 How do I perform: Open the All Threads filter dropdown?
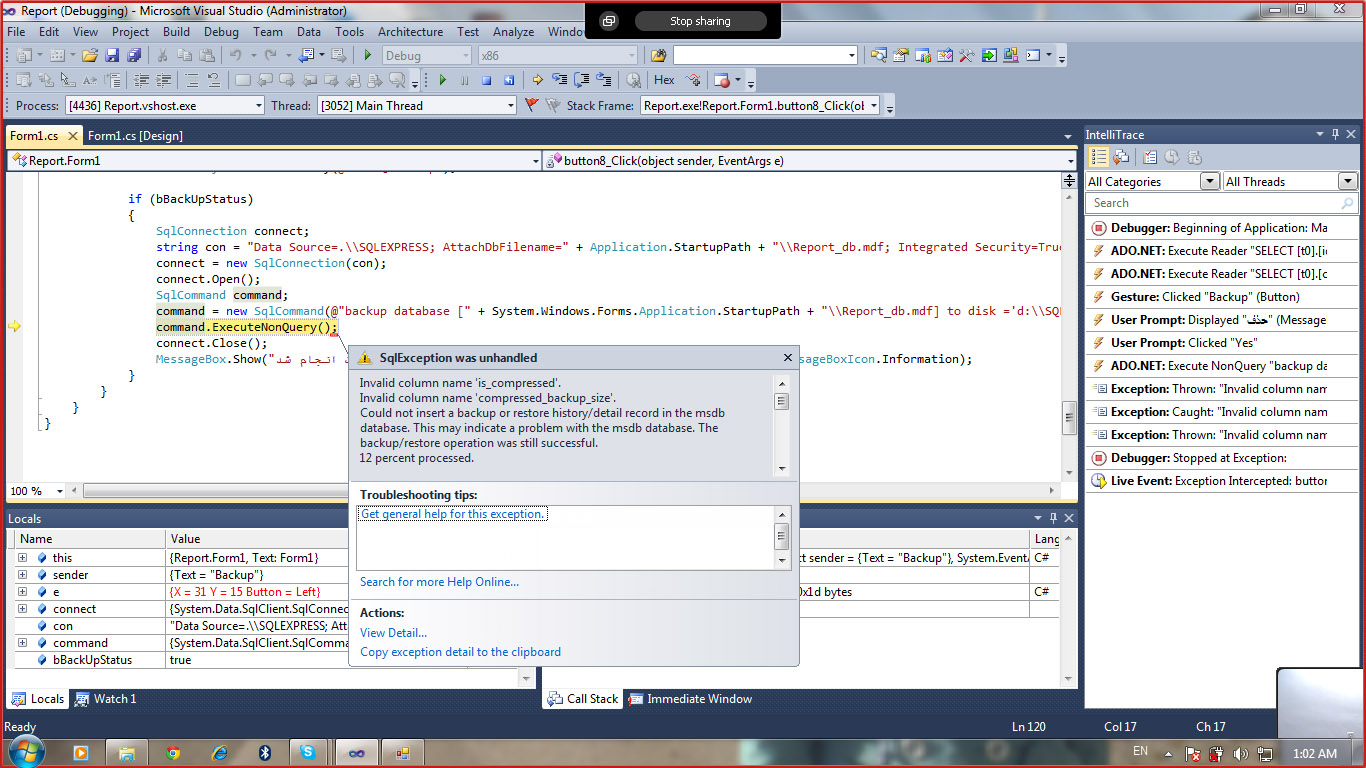click(1347, 181)
